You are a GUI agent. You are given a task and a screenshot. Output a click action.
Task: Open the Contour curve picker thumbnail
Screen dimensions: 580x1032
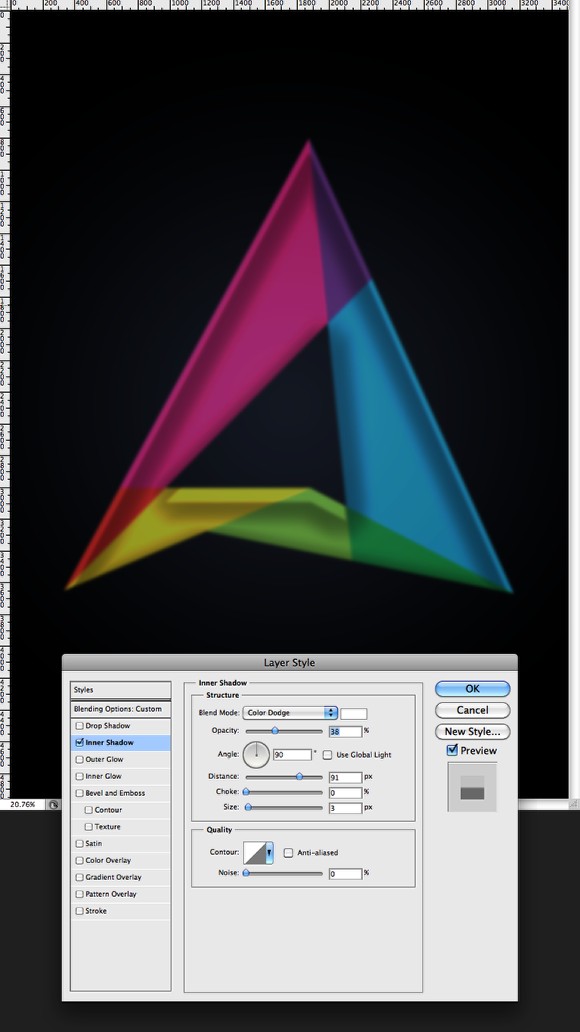point(254,852)
